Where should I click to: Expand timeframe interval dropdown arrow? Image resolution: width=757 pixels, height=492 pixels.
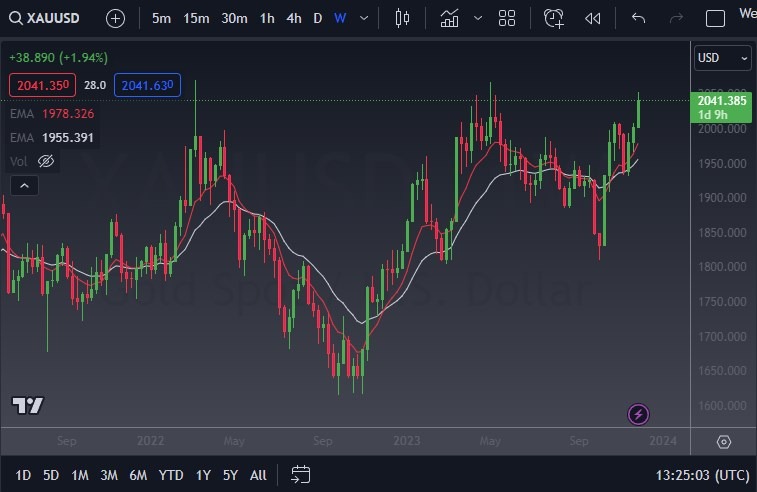pos(364,18)
